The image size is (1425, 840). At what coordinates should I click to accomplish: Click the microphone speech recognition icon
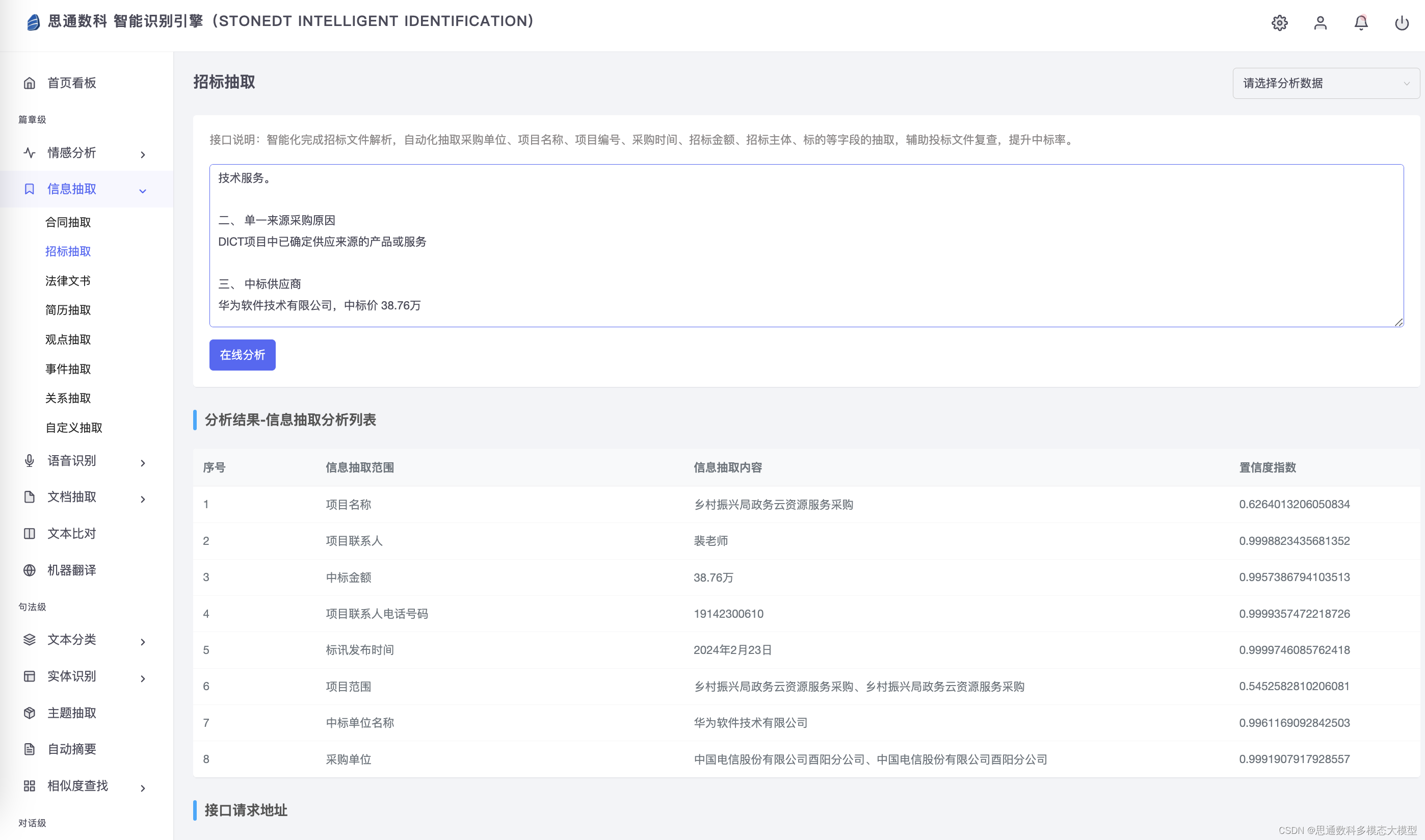pyautogui.click(x=30, y=461)
